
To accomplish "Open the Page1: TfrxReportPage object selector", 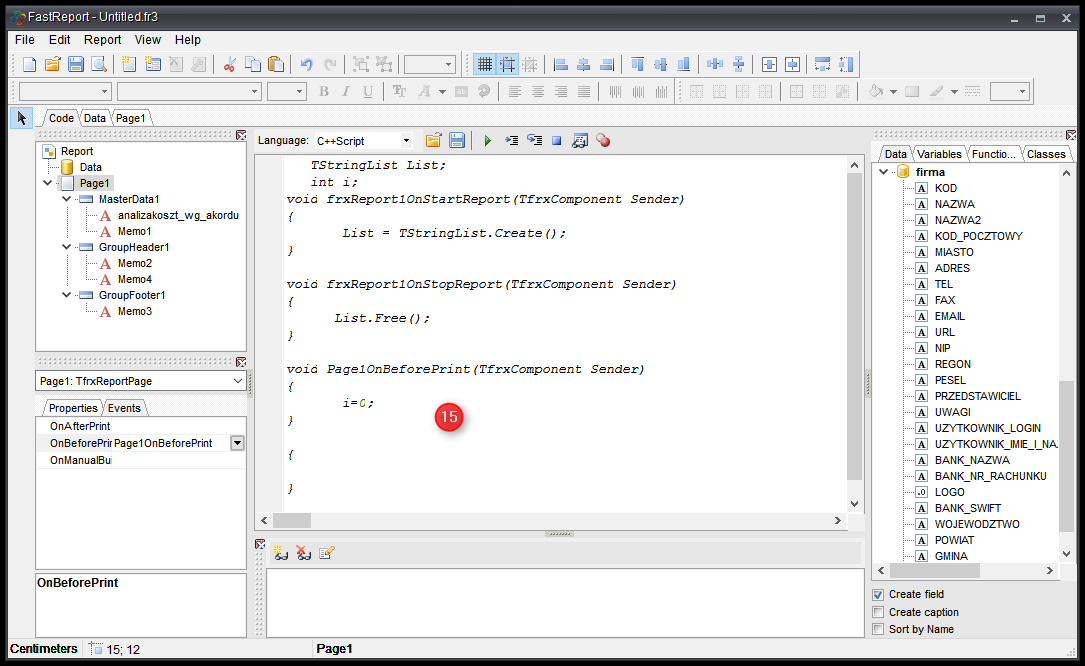I will [x=237, y=381].
